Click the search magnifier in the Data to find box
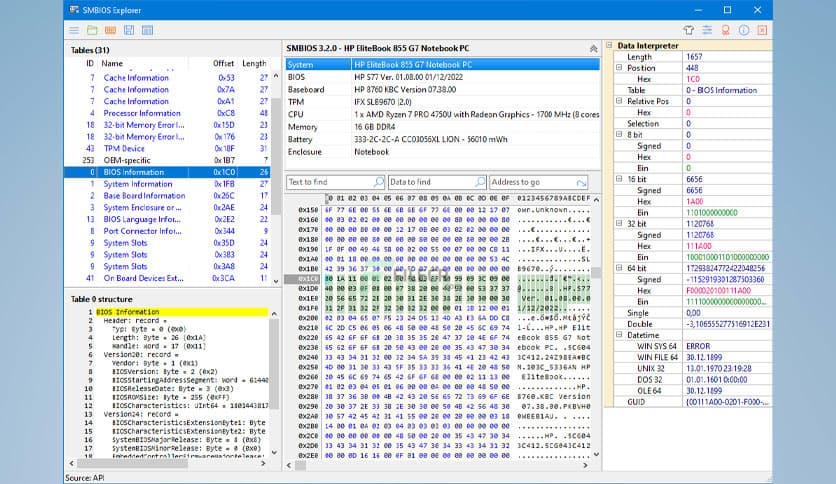The height and width of the screenshot is (484, 836). [x=480, y=182]
